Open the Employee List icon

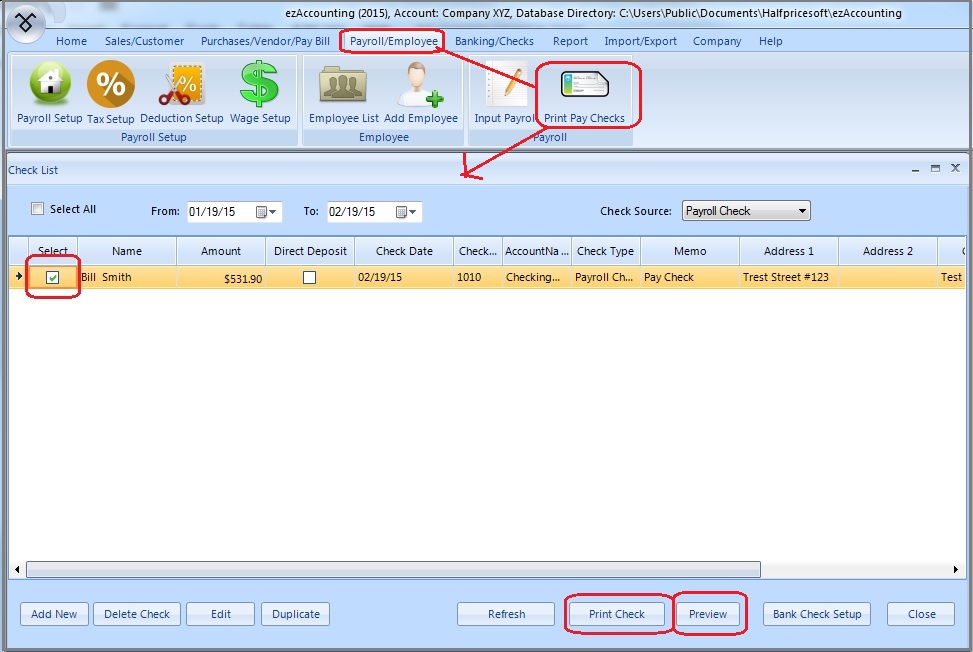(x=343, y=86)
